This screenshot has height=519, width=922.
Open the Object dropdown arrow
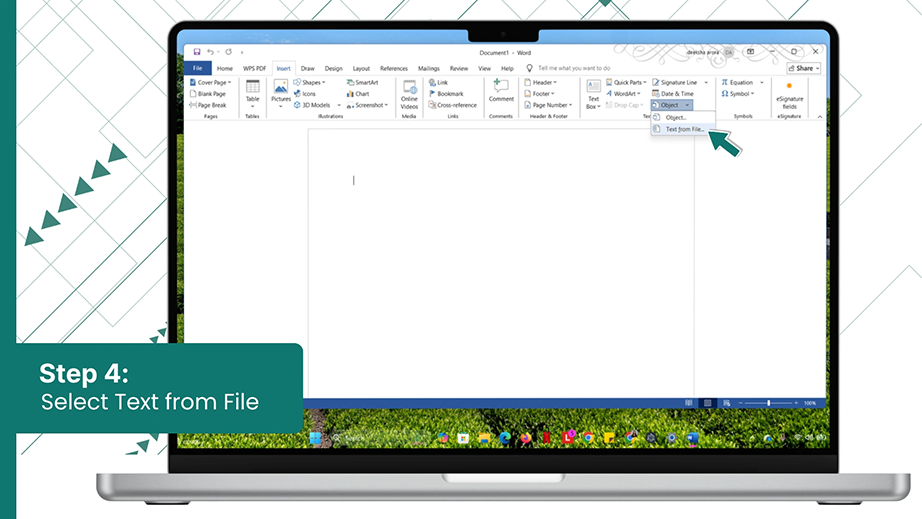[x=687, y=105]
